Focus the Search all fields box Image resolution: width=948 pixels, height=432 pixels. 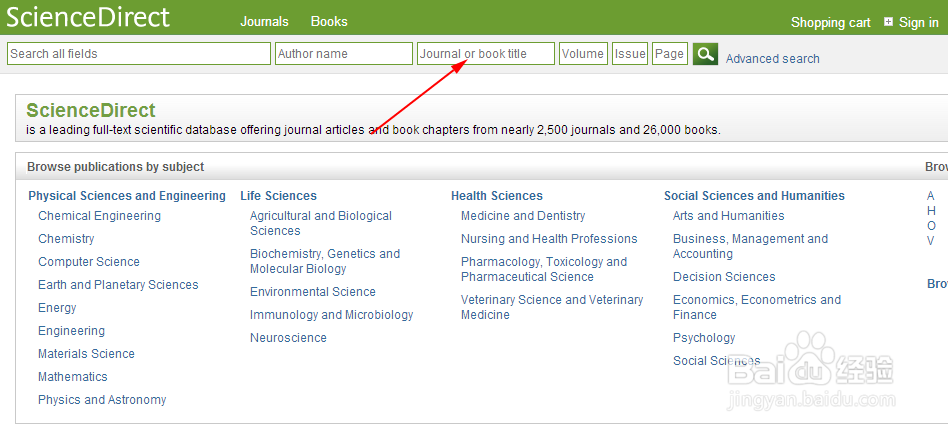point(138,54)
